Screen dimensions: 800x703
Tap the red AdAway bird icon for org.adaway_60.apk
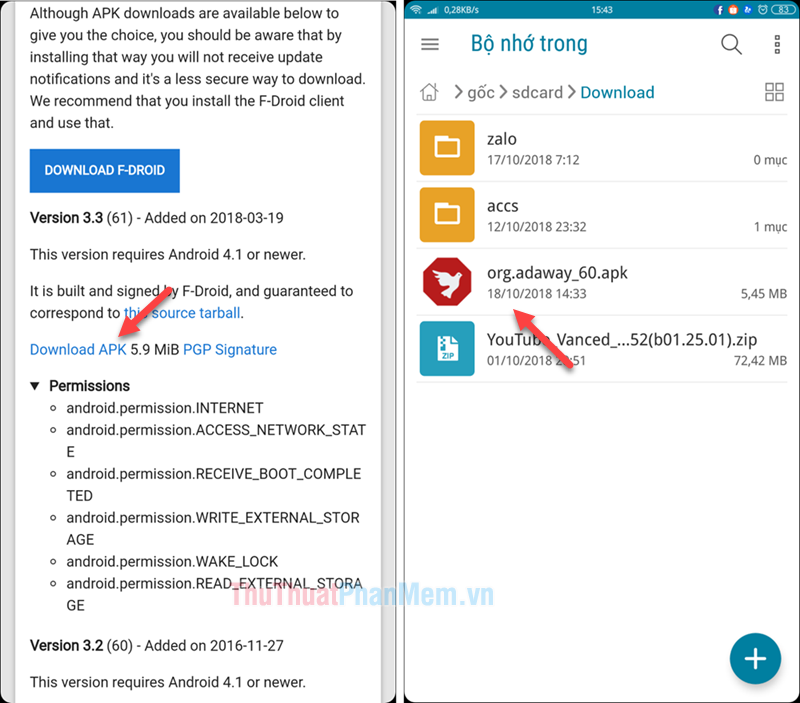point(446,281)
